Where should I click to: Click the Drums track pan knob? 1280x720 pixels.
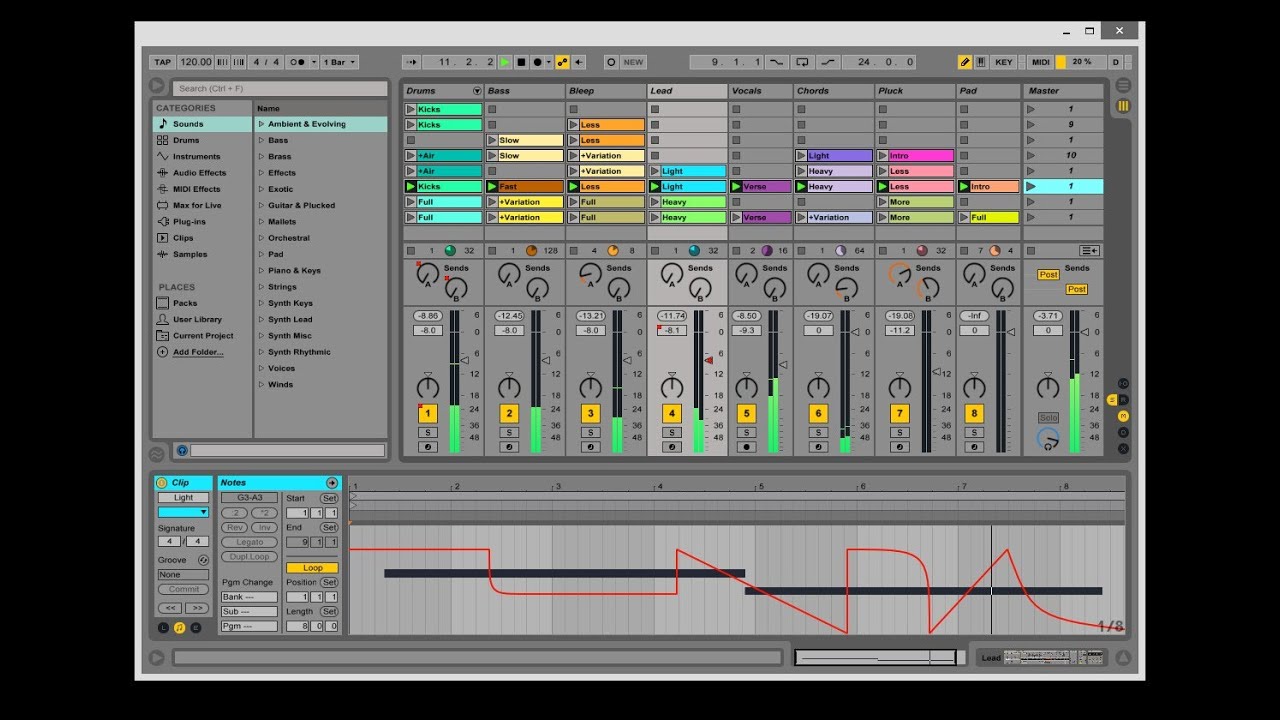click(x=427, y=387)
